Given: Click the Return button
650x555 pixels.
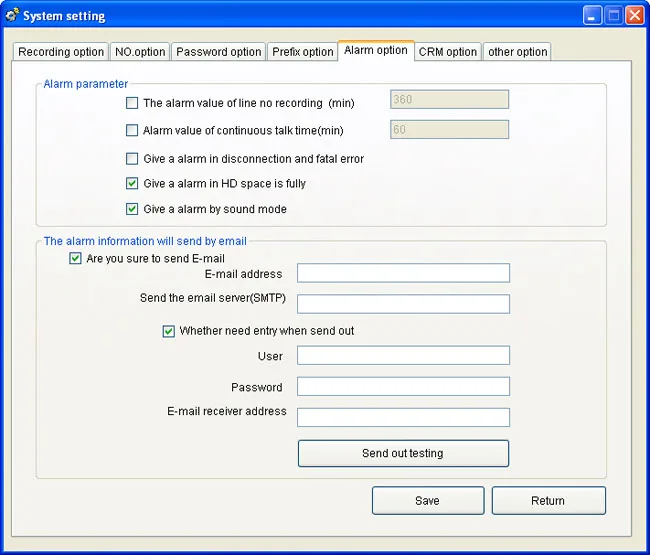Looking at the screenshot, I should click(x=548, y=501).
